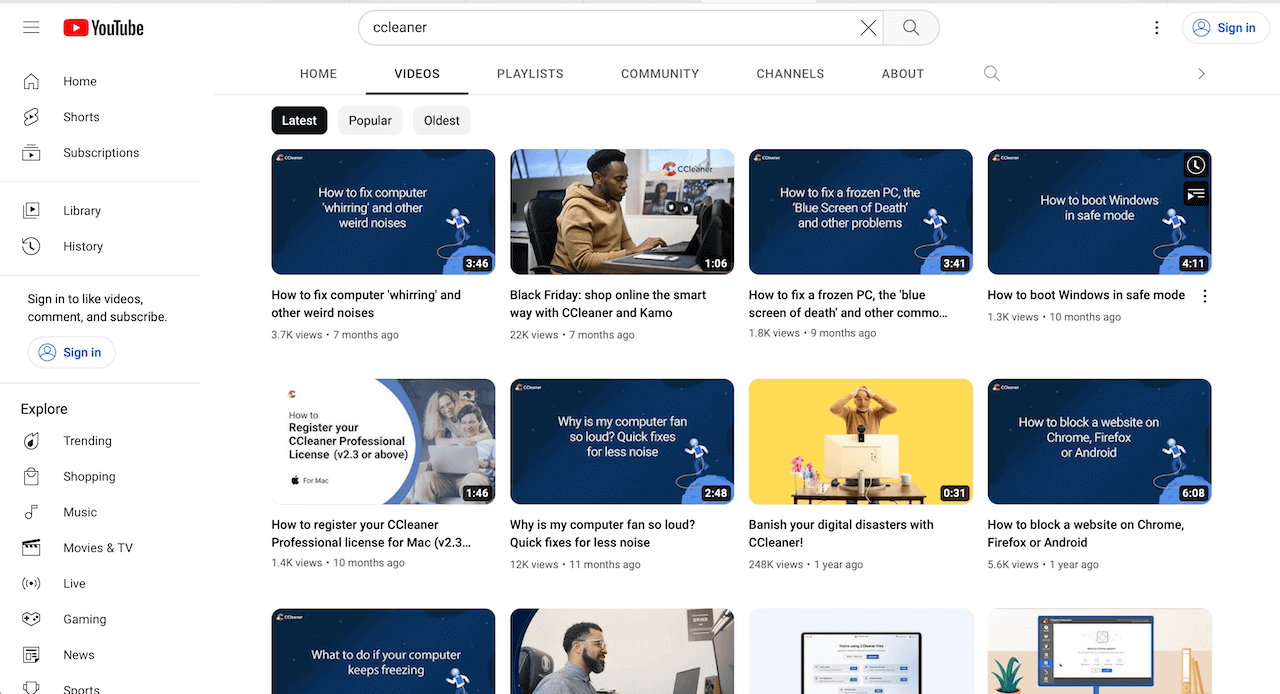
Task: Select the Popular sort chip
Action: point(370,120)
